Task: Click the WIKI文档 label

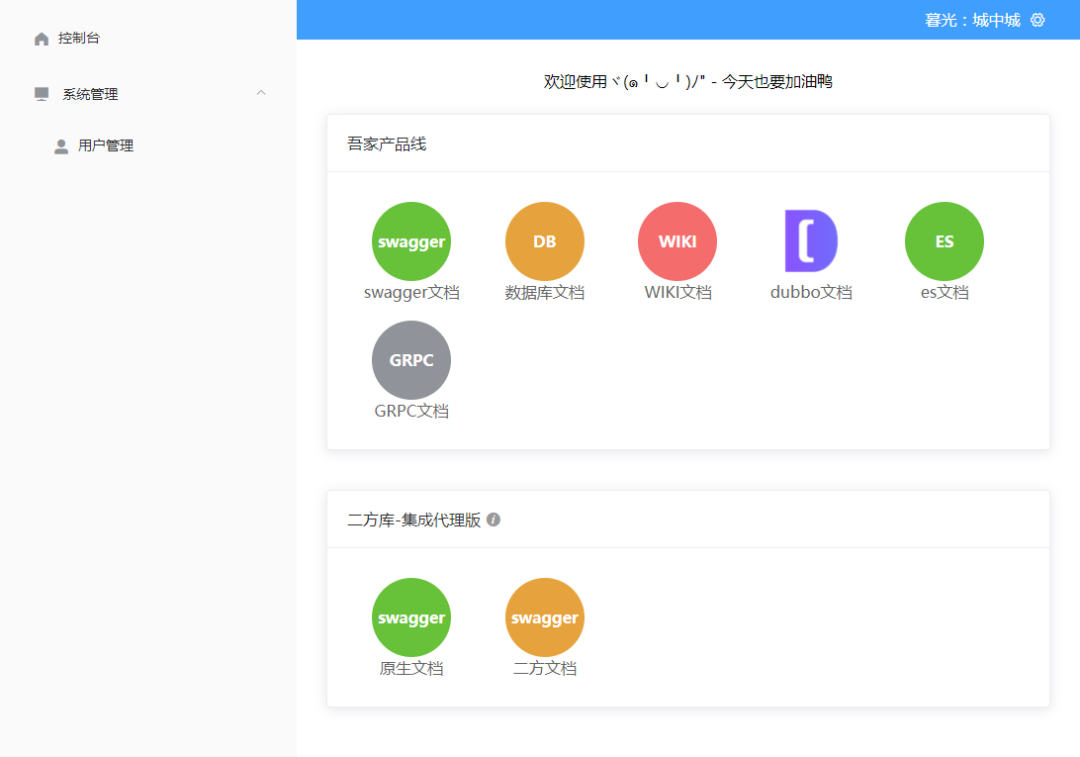Action: pyautogui.click(x=678, y=292)
